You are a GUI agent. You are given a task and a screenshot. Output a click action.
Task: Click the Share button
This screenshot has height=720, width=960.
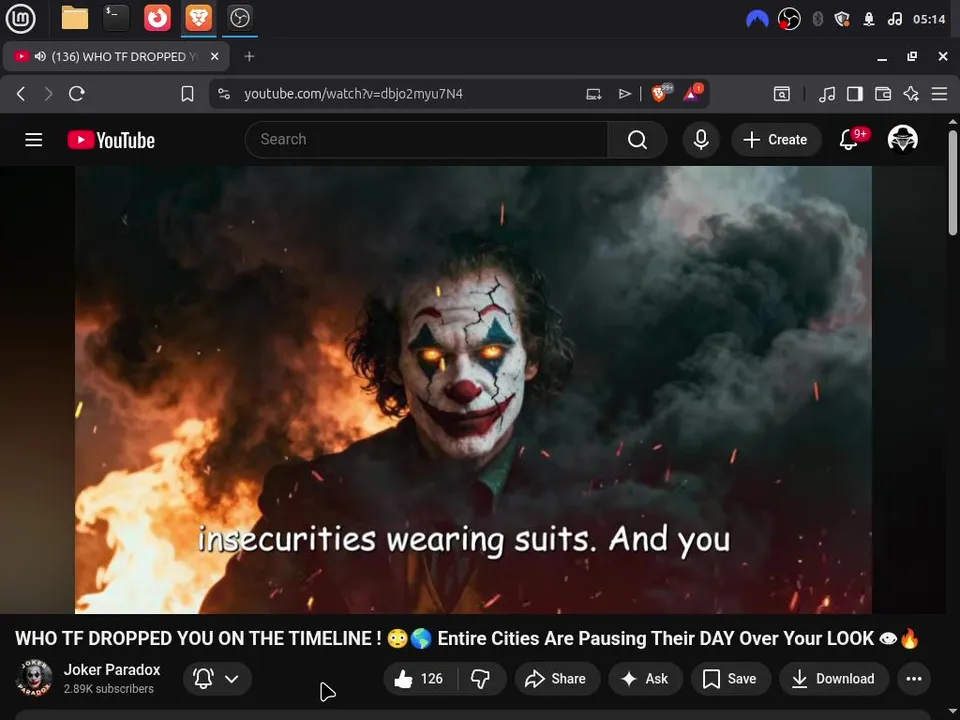557,678
